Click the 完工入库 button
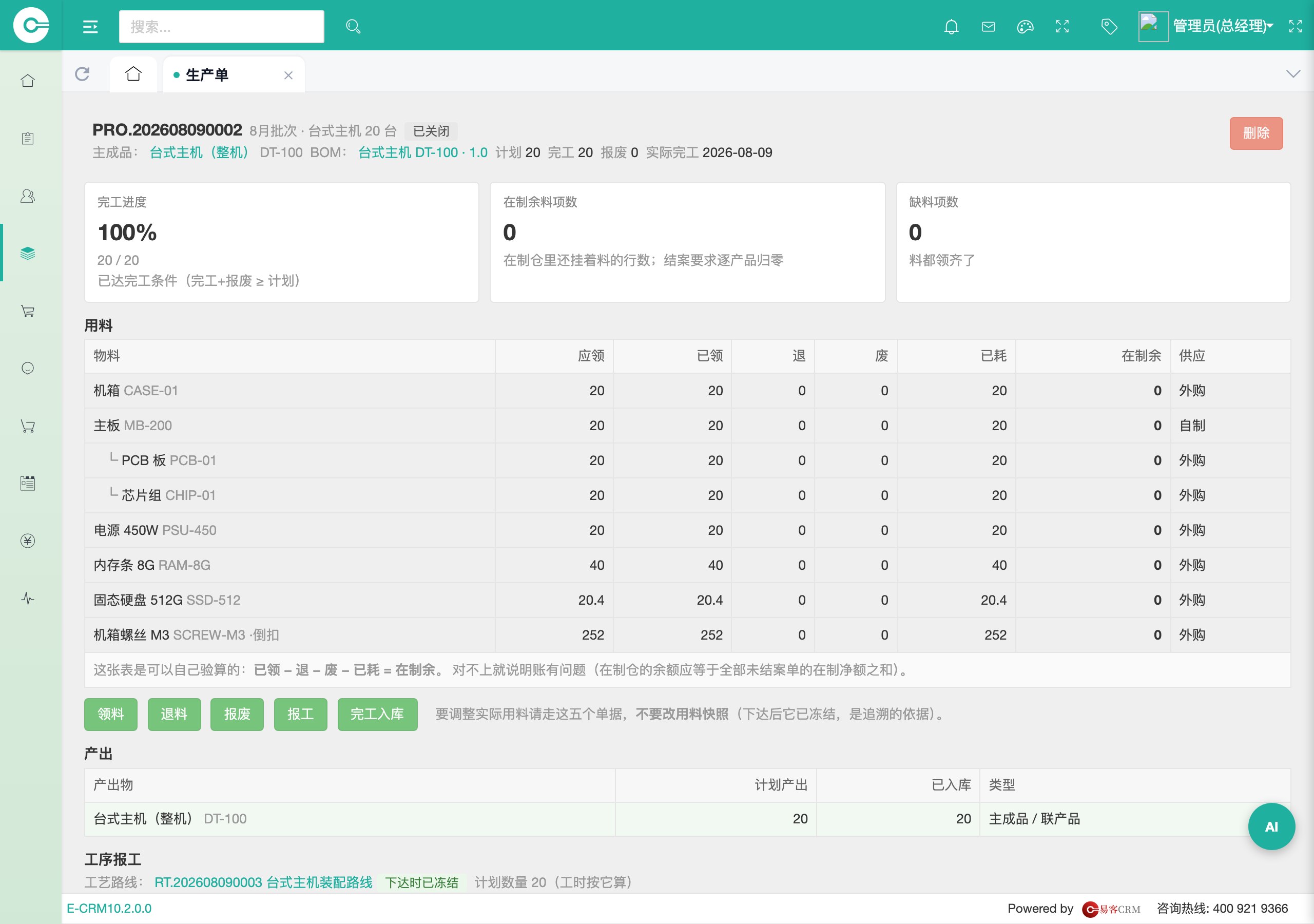 [x=377, y=714]
